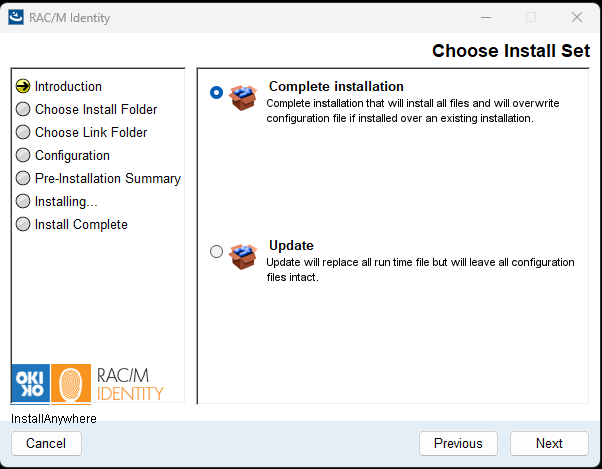Click the Complete installation package icon
Screen dimensions: 602x469
point(243,96)
